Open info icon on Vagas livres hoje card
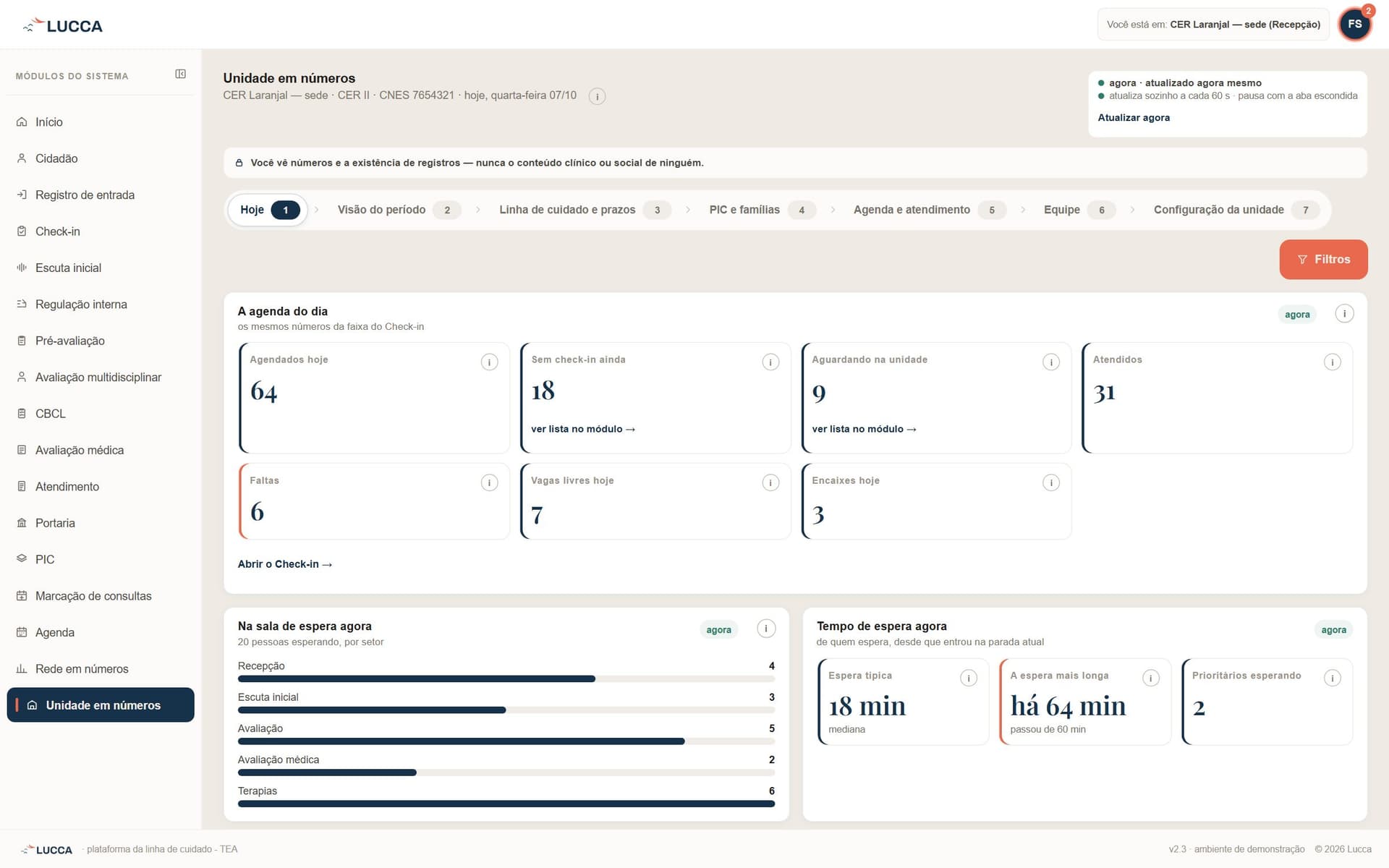This screenshot has height=868, width=1389. click(770, 482)
